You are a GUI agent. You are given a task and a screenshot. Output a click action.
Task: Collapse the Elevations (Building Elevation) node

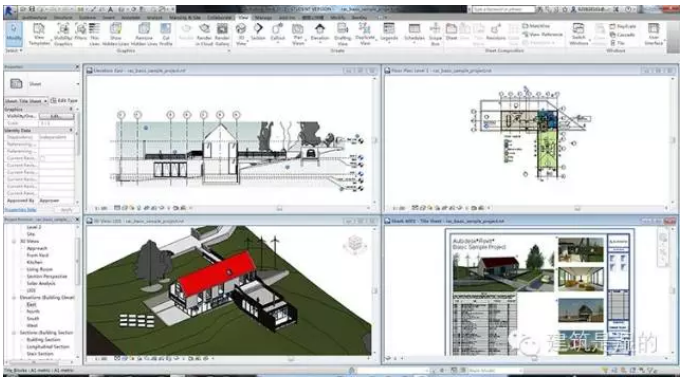(14, 298)
